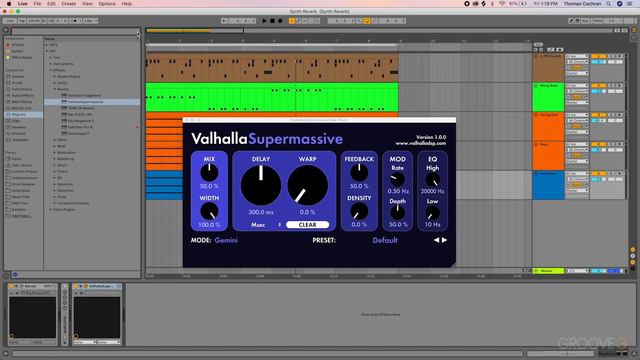The image size is (640, 360).
Task: Toggle browser visibility round button
Action: pos(6,30)
